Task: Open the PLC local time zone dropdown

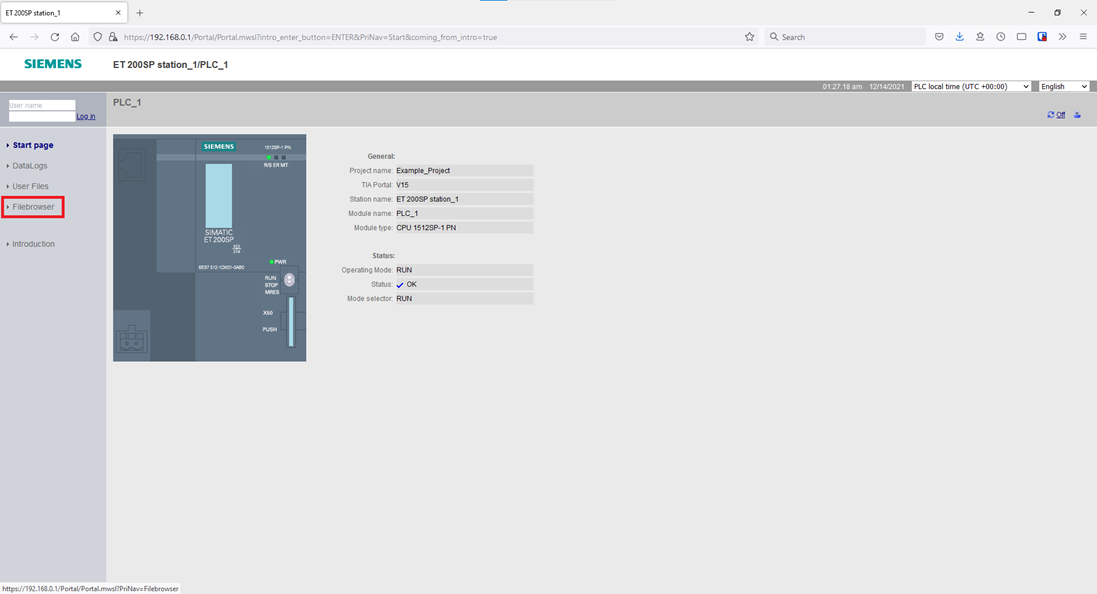Action: [970, 87]
